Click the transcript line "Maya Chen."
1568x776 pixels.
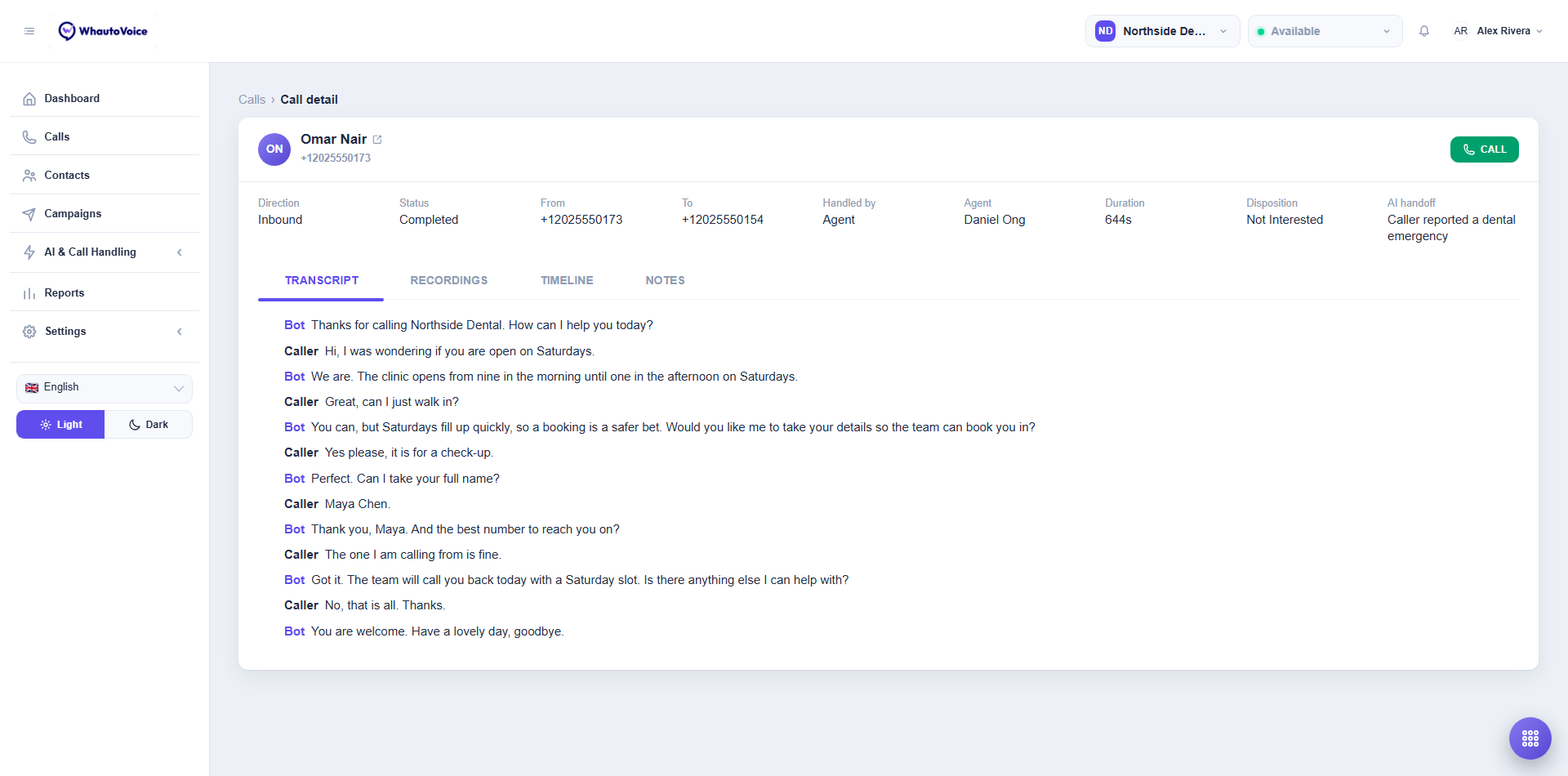(x=358, y=504)
